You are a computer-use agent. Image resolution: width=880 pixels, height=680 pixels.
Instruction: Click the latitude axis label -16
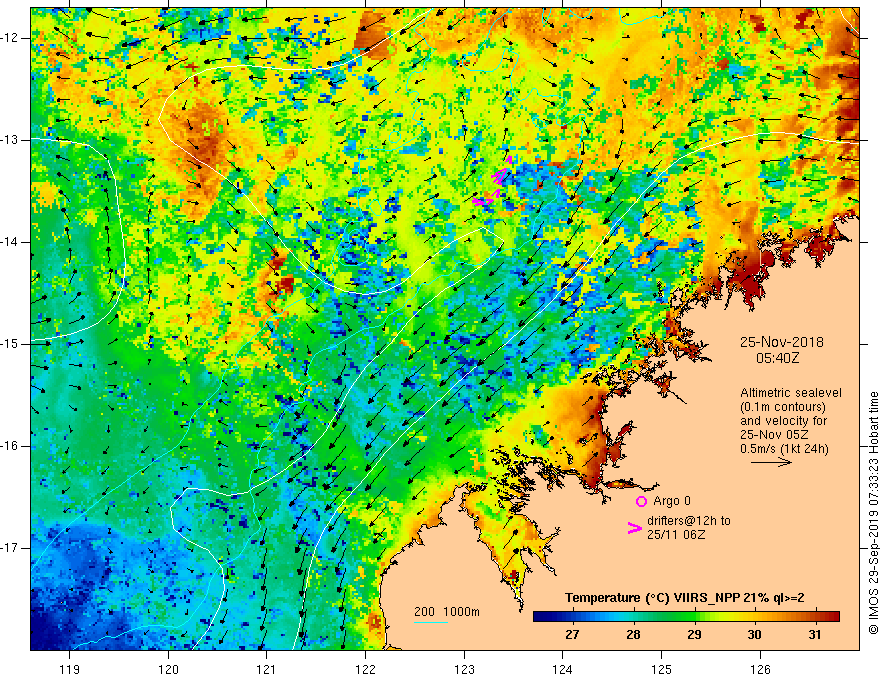coord(10,446)
